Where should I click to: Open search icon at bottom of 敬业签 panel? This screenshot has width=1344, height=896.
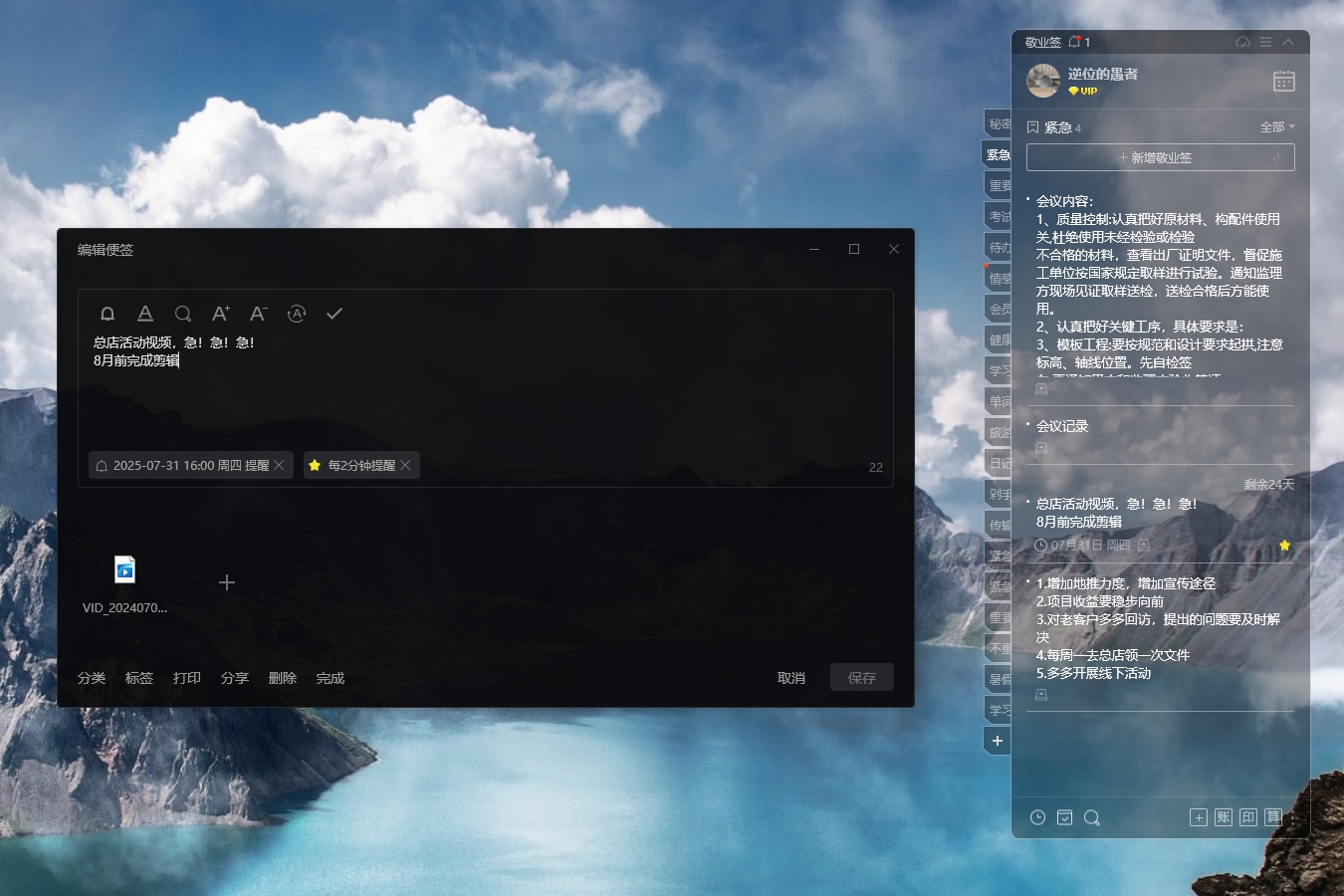tap(1091, 817)
